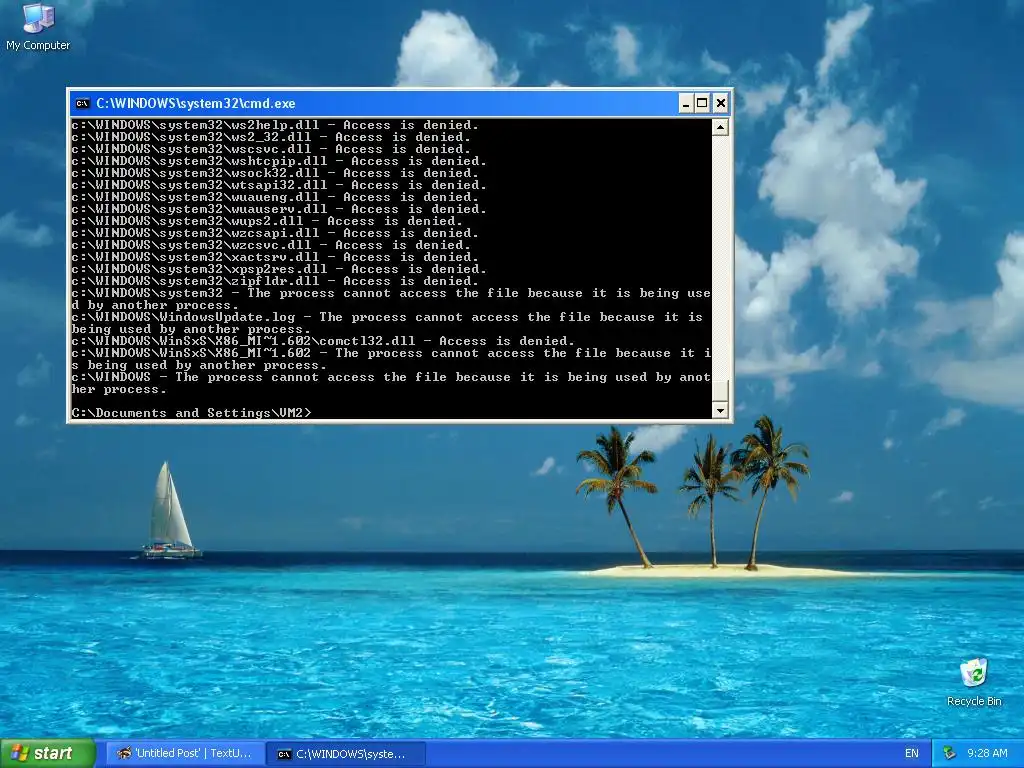Viewport: 1024px width, 768px height.
Task: Click the system tray network icon
Action: pyautogui.click(x=950, y=753)
